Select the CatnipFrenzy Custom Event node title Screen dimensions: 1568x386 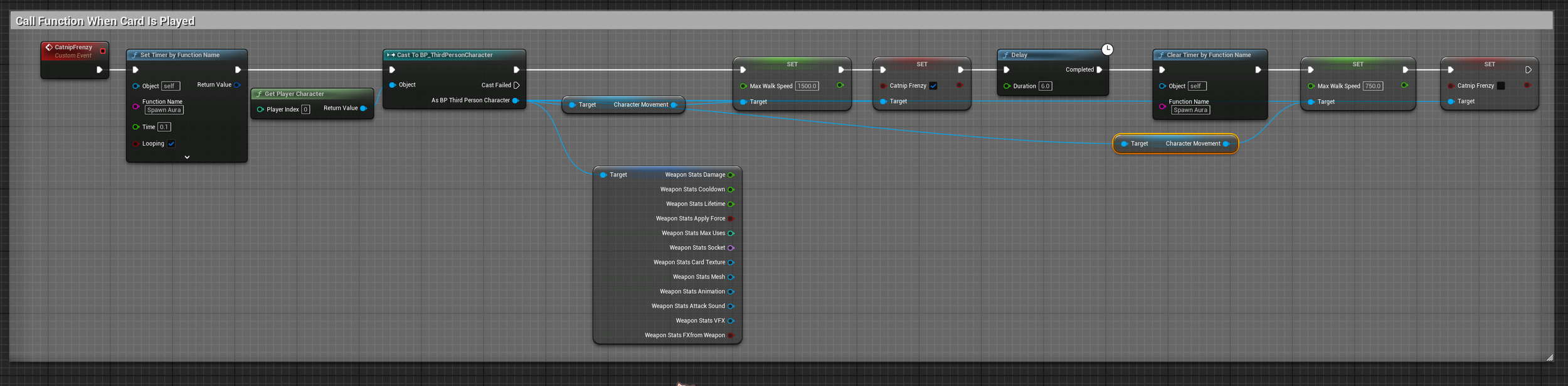click(73, 47)
